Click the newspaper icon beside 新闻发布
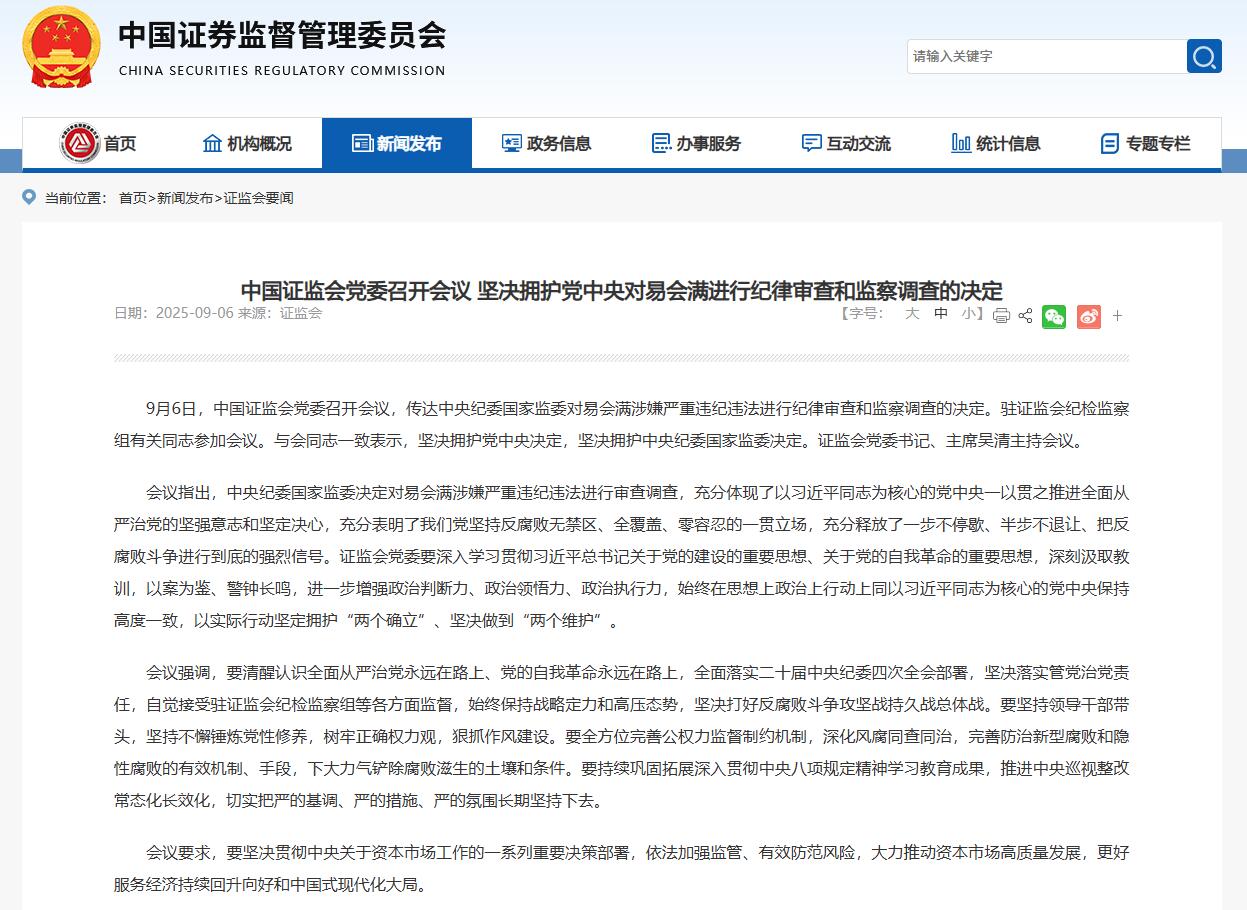This screenshot has width=1247, height=910. [x=362, y=143]
